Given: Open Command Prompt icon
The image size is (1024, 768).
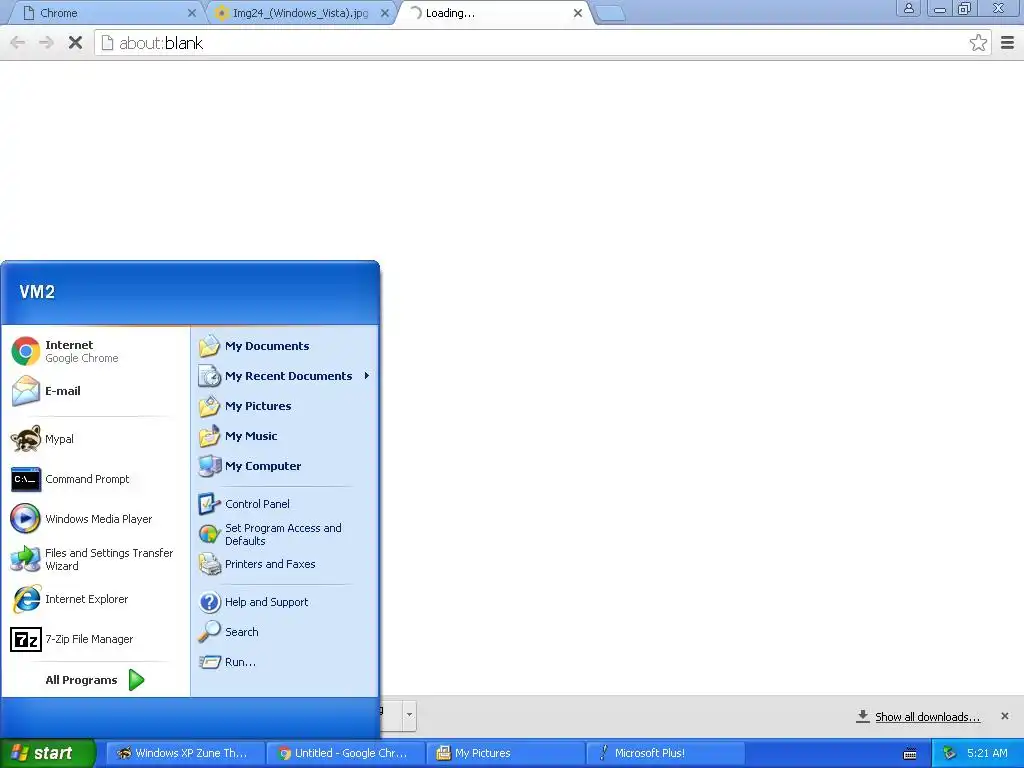Looking at the screenshot, I should (x=26, y=479).
